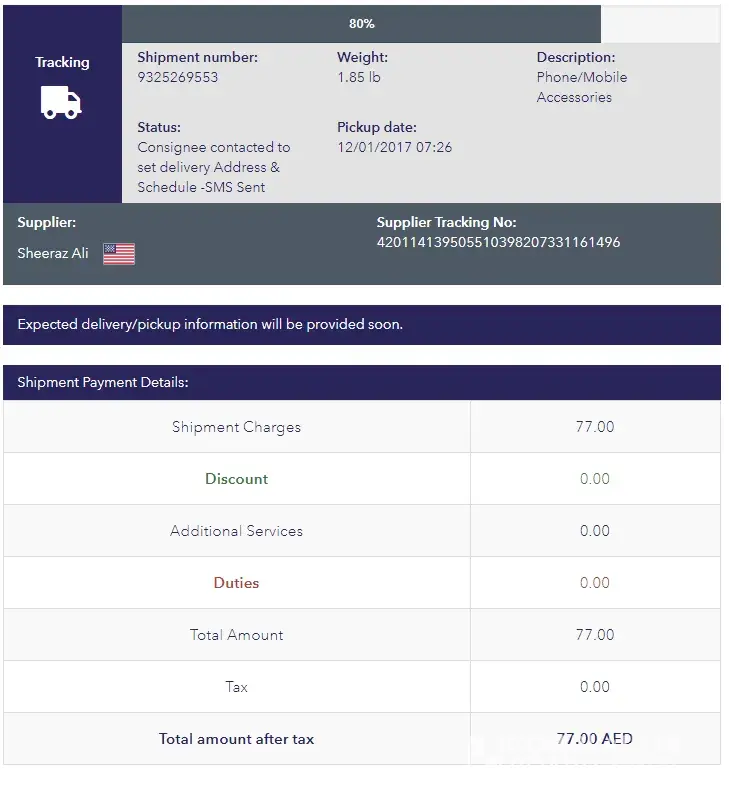Click shipment number 9325269553
The height and width of the screenshot is (798, 729).
[x=177, y=77]
